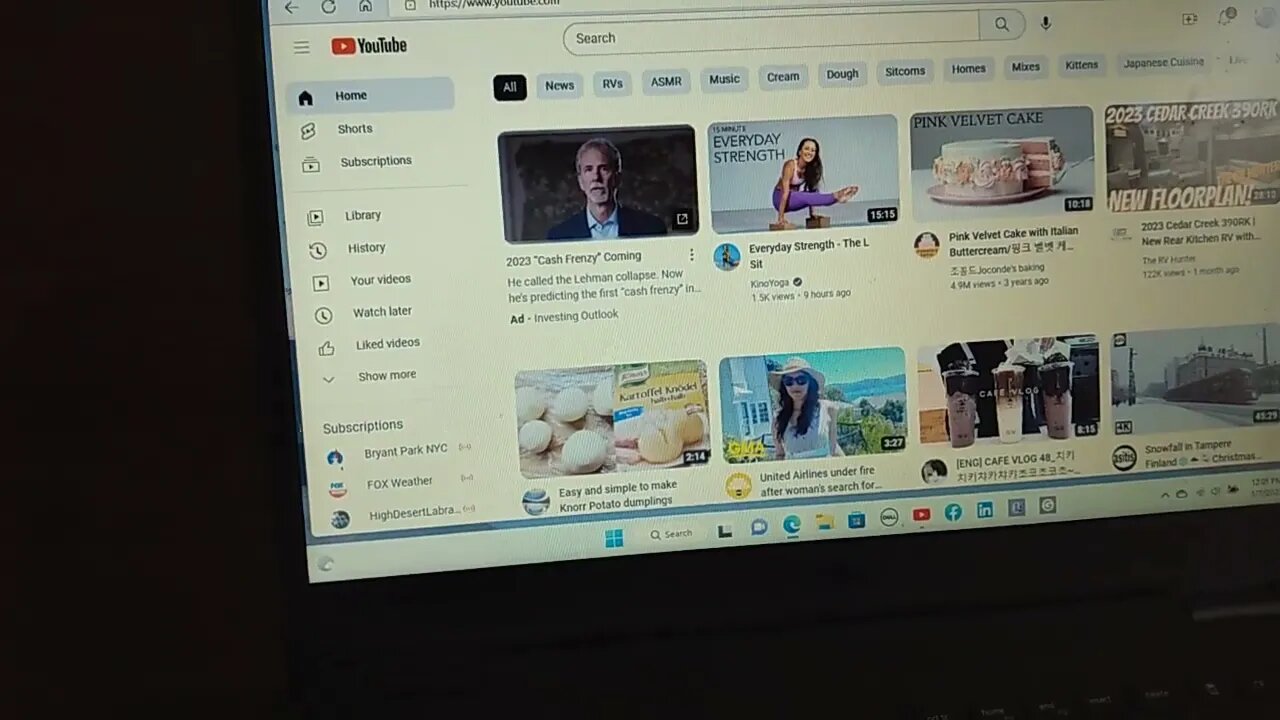
Task: Select the Mixes filter chip
Action: pyautogui.click(x=1026, y=67)
